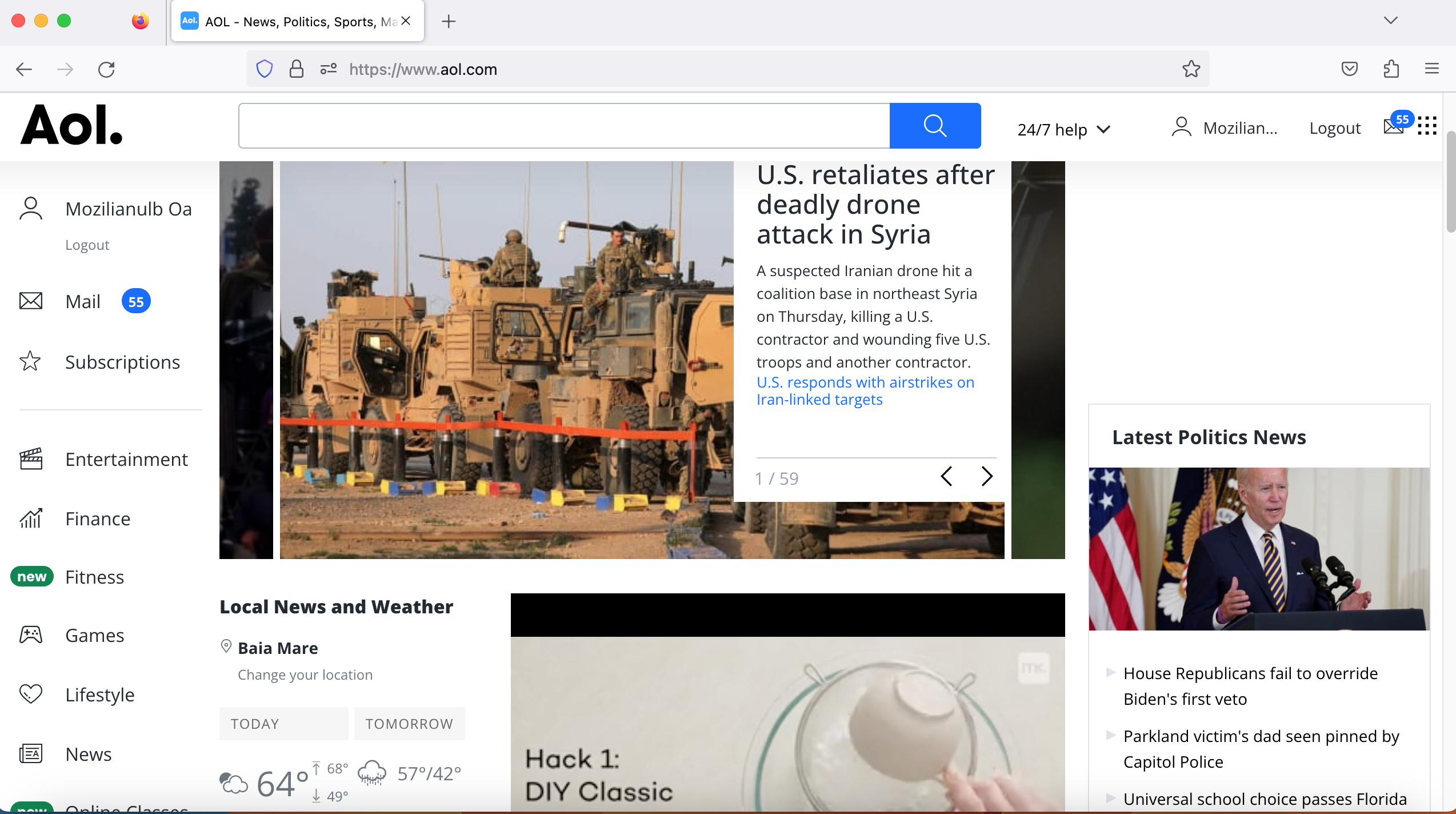
Task: Click inside the AOL search field
Action: pyautogui.click(x=563, y=126)
